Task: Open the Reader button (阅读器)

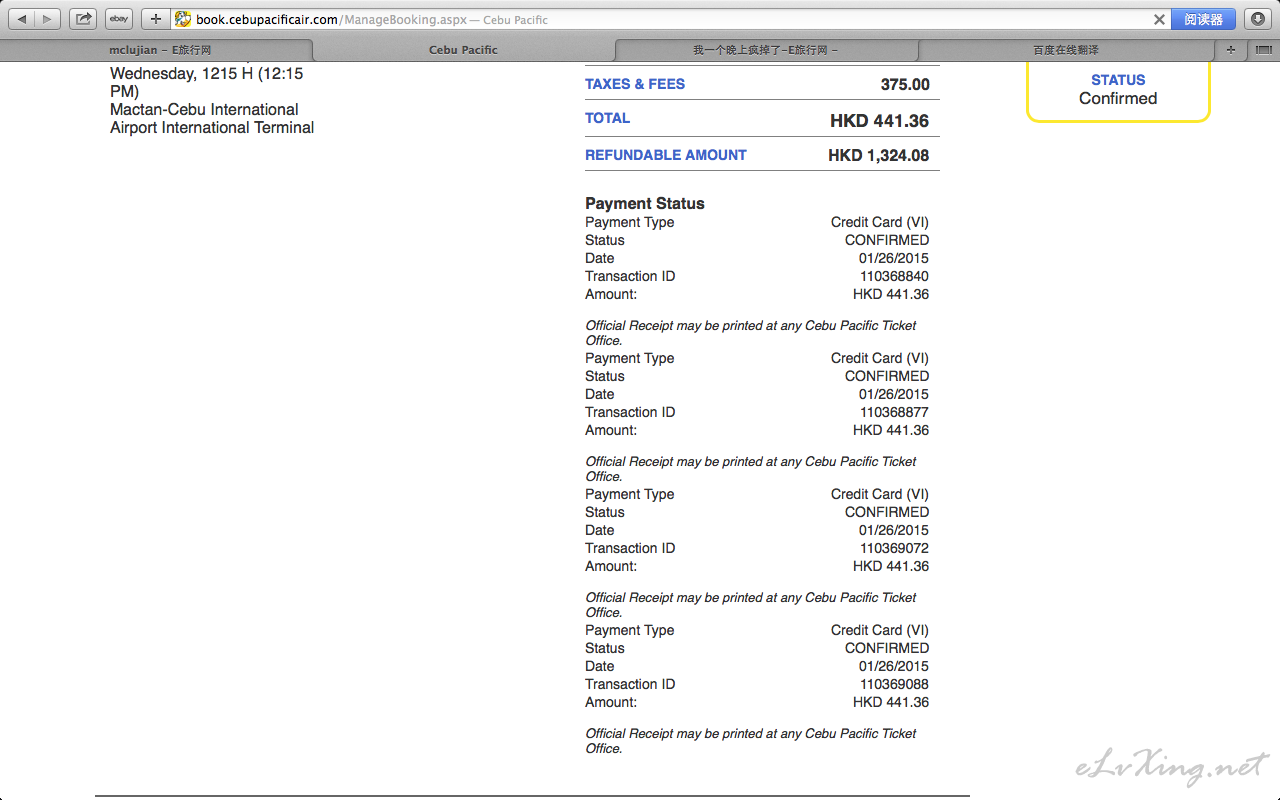Action: coord(1203,19)
